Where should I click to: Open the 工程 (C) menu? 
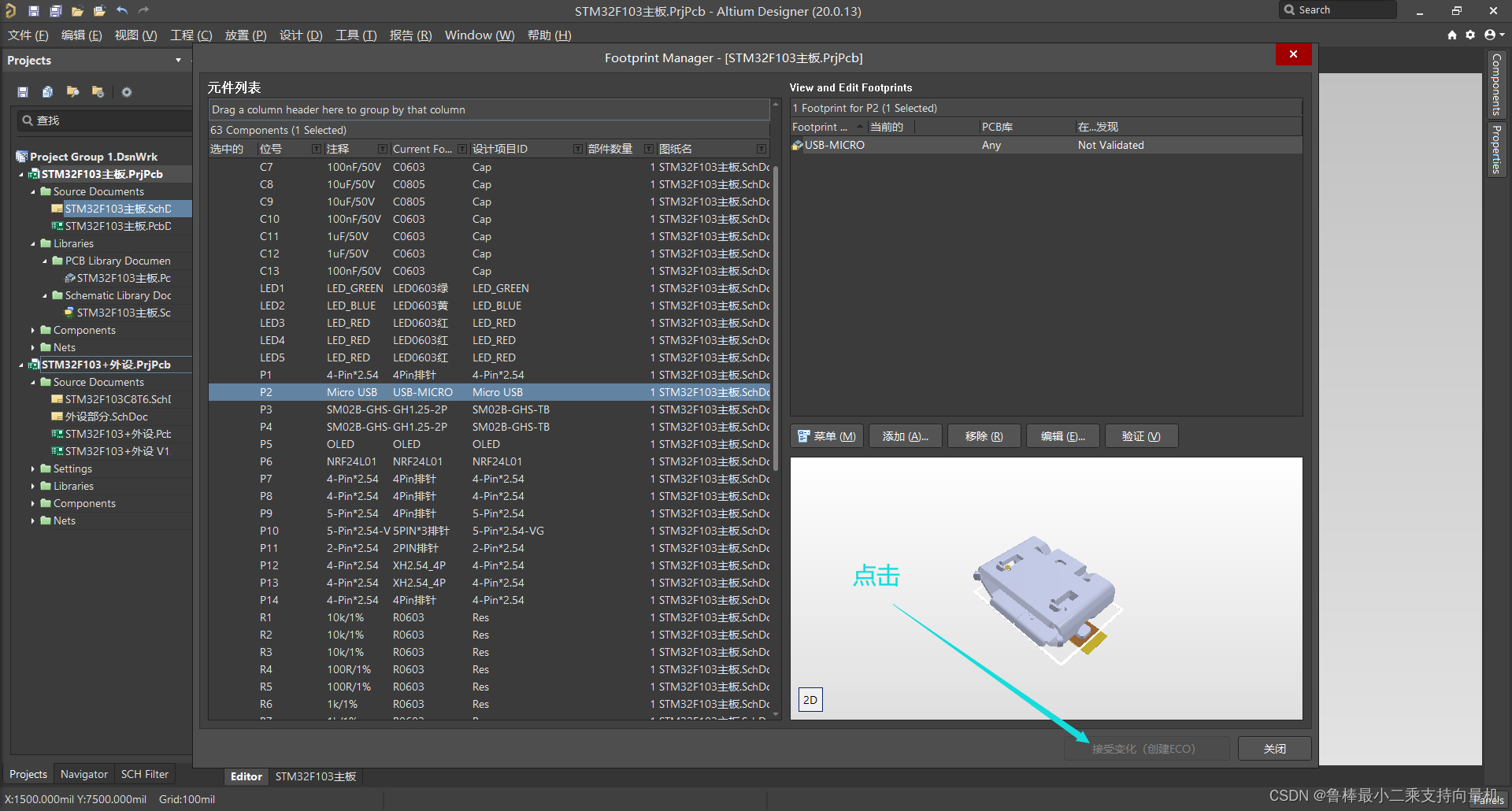pyautogui.click(x=191, y=35)
